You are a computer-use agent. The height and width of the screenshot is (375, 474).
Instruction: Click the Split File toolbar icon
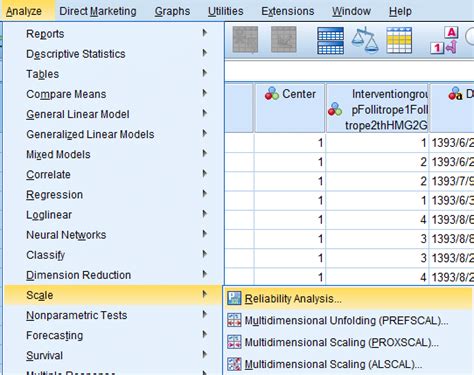click(330, 40)
